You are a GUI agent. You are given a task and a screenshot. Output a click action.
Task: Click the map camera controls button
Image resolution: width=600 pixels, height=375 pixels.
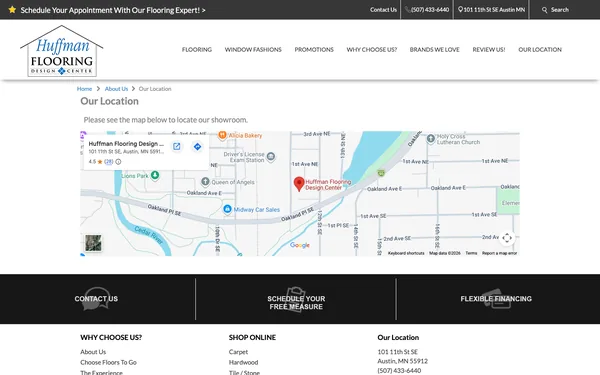(x=507, y=238)
